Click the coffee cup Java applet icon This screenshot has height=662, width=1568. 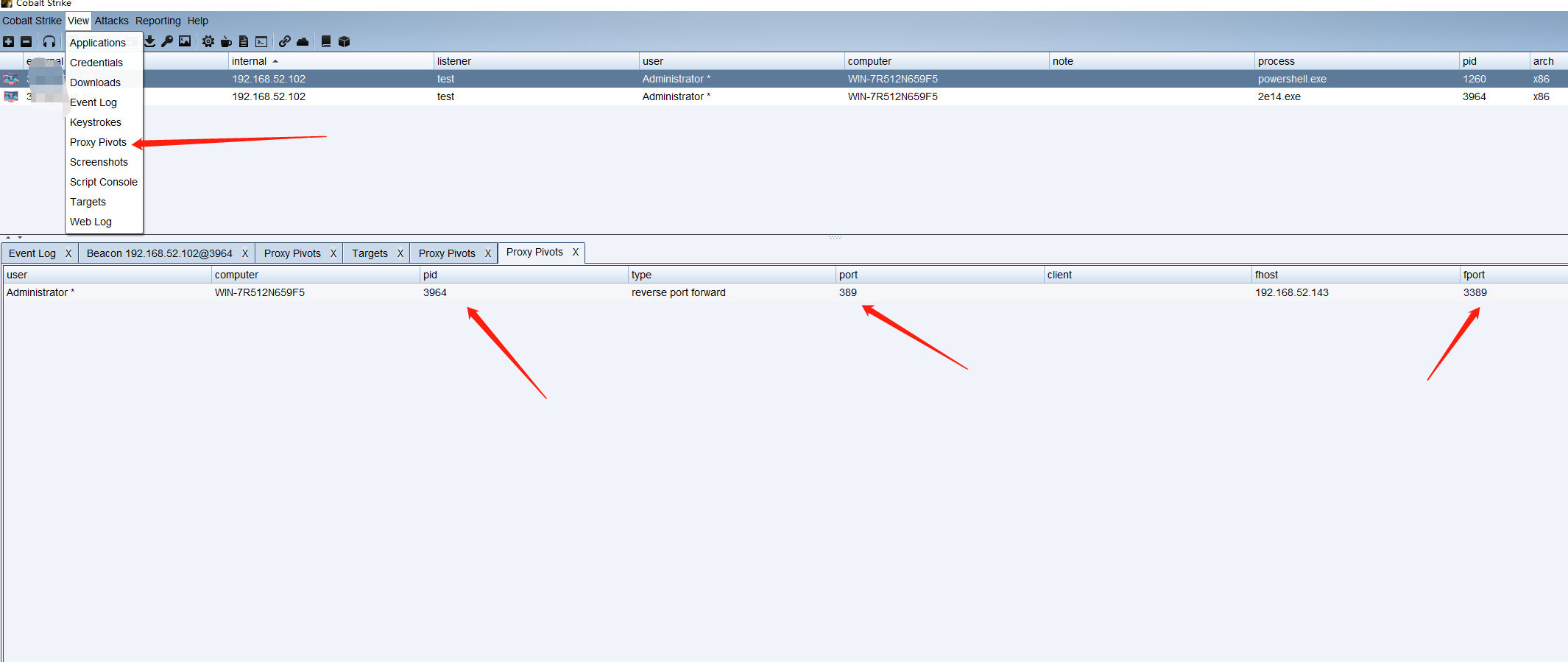point(226,41)
